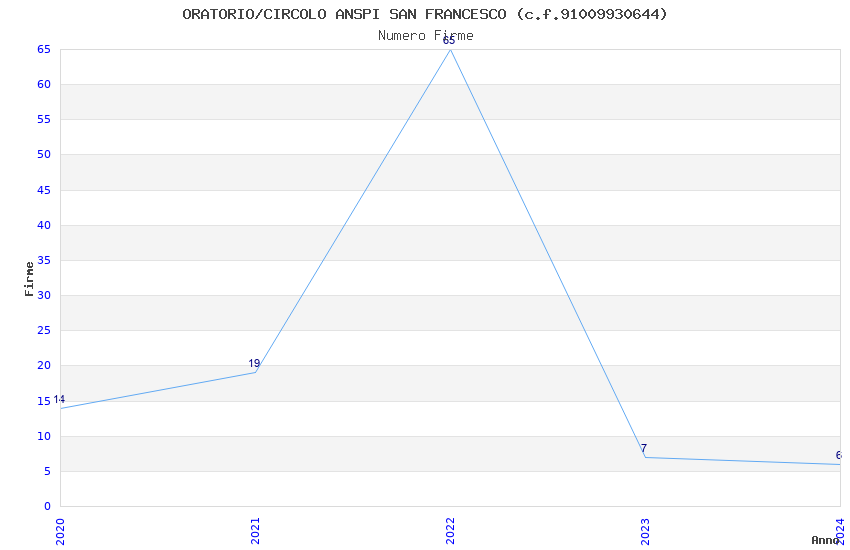This screenshot has height=550, width=850.
Task: Click the y-axis tick label '40'
Action: pyautogui.click(x=44, y=225)
